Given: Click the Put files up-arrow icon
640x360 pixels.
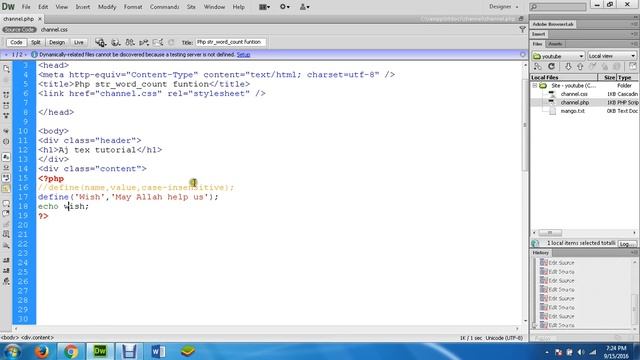Looking at the screenshot, I should tap(580, 67).
